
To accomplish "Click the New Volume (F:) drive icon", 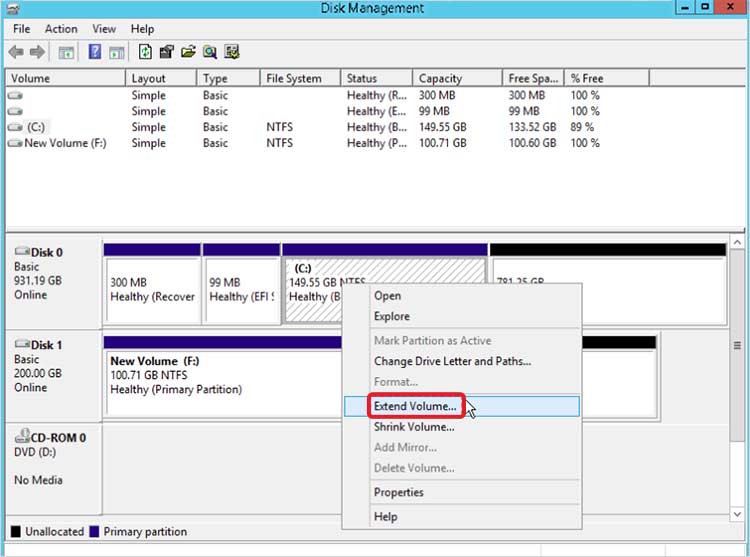I will click(x=15, y=143).
